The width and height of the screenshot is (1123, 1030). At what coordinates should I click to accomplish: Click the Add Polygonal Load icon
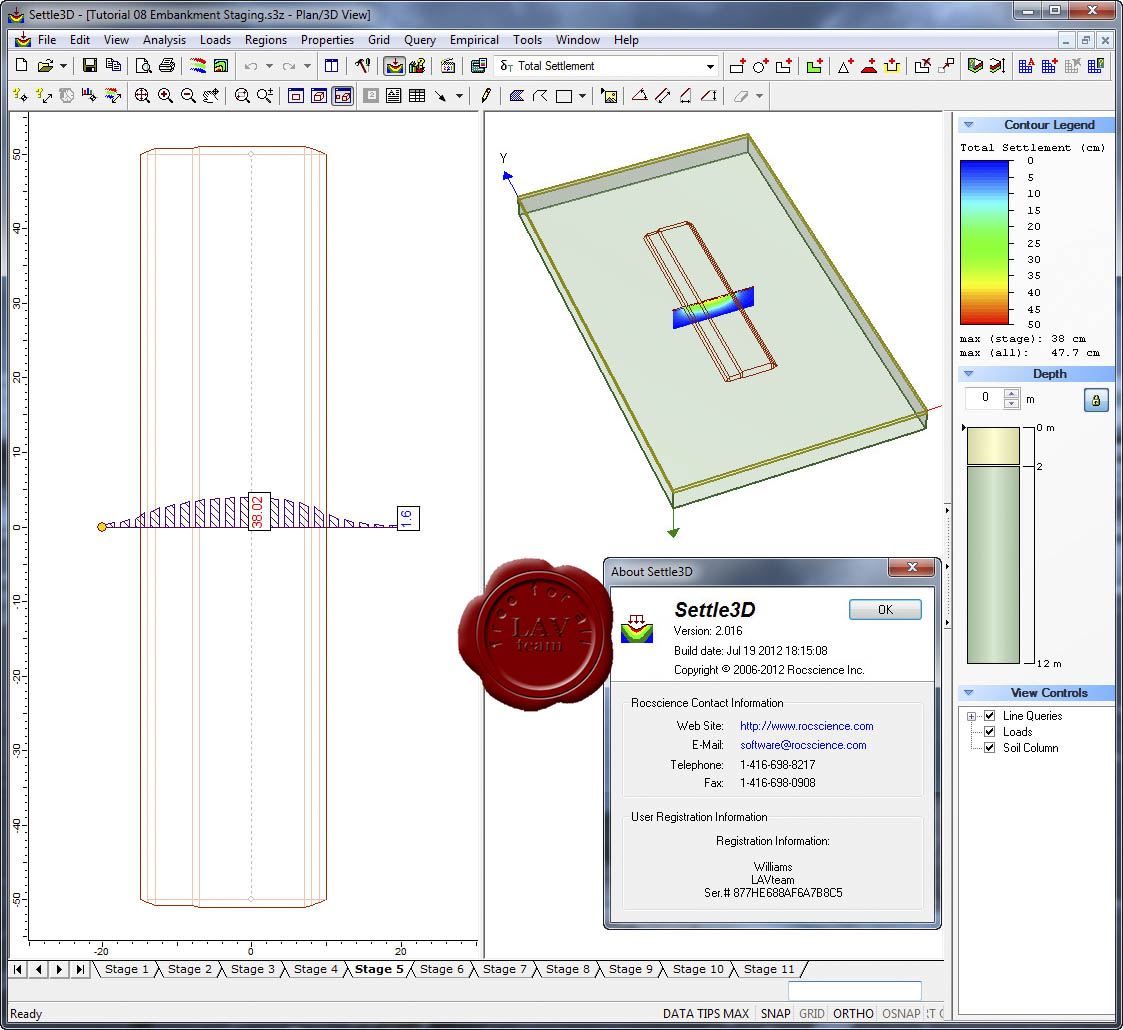(x=784, y=66)
